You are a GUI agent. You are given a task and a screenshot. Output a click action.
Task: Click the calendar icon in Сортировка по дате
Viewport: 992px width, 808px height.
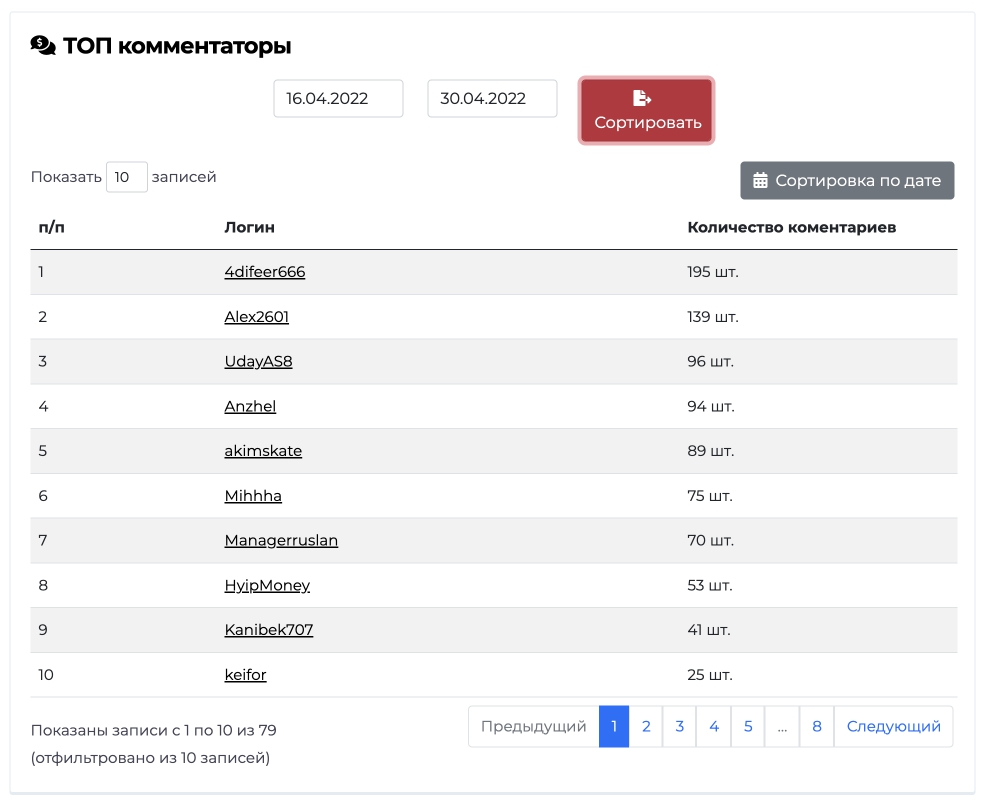coord(760,181)
